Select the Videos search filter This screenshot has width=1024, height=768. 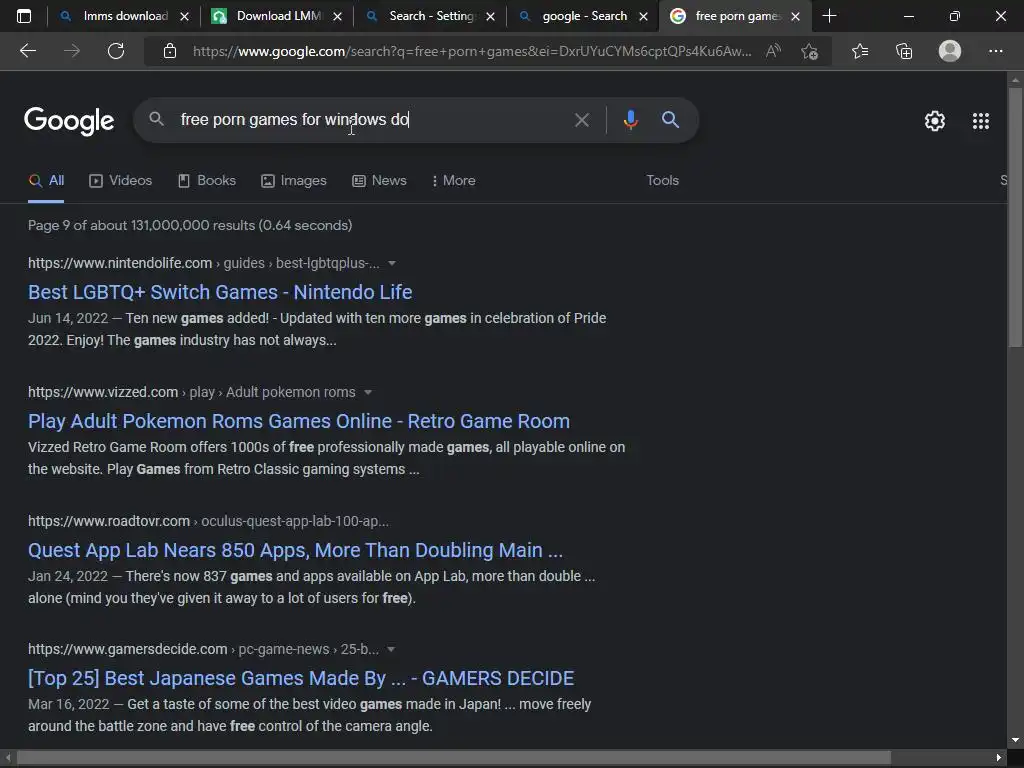(121, 181)
